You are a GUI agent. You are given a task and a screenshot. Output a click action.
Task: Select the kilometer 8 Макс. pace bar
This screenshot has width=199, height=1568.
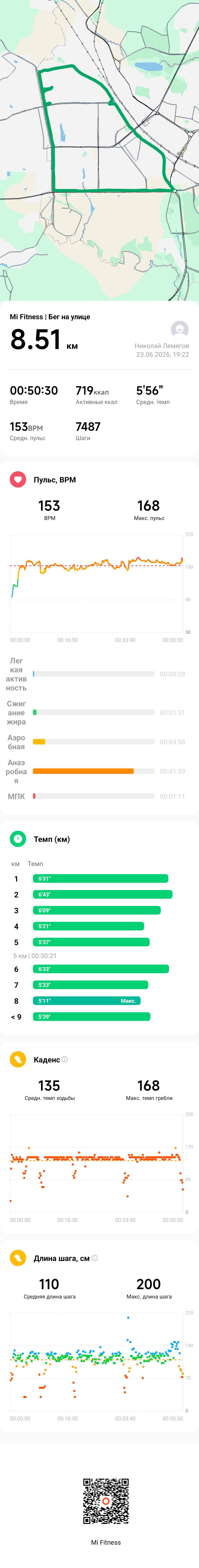87,1001
